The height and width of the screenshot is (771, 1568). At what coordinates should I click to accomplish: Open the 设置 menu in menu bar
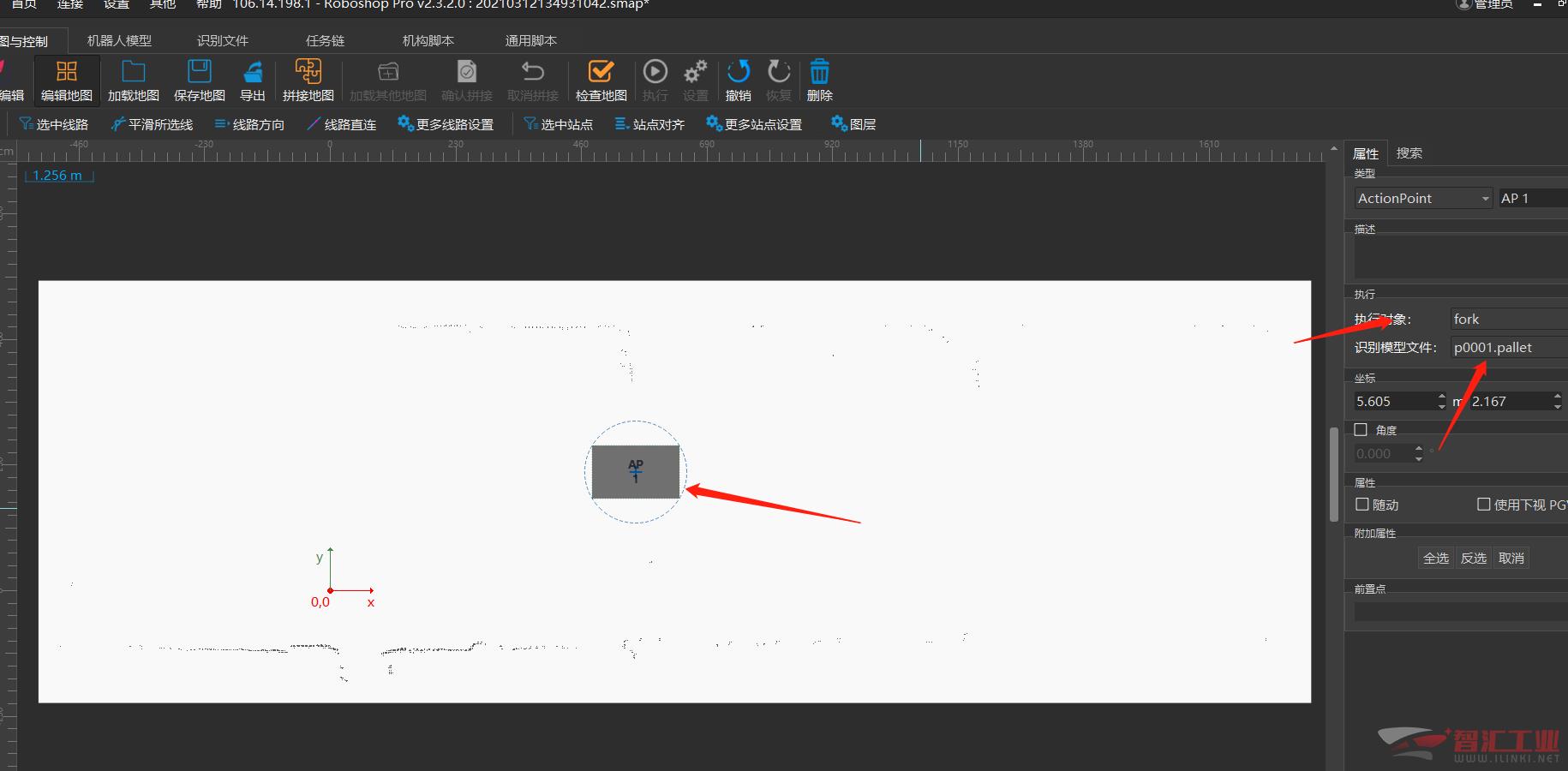(x=117, y=4)
